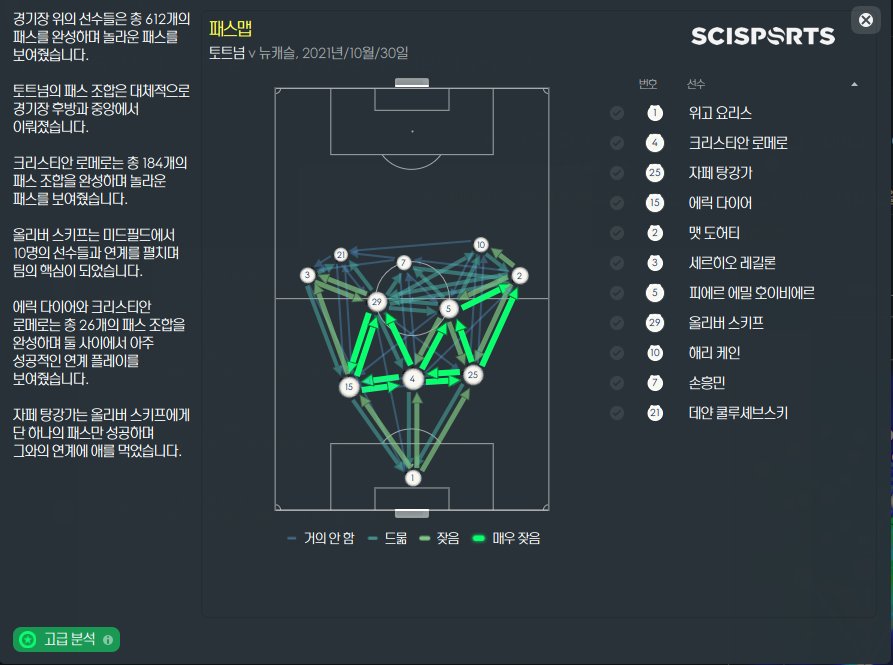Sort by 번호 column header

coord(645,83)
